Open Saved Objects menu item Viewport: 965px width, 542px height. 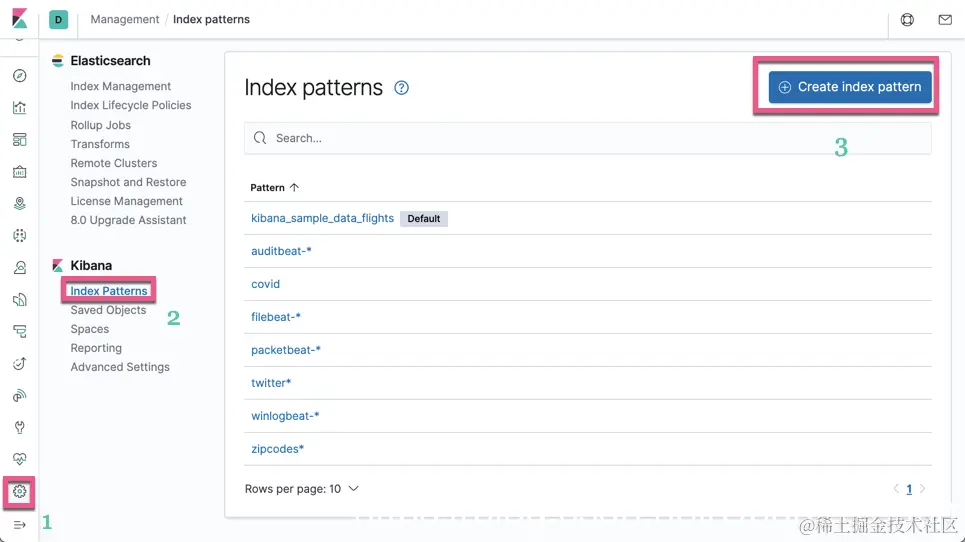(x=108, y=310)
